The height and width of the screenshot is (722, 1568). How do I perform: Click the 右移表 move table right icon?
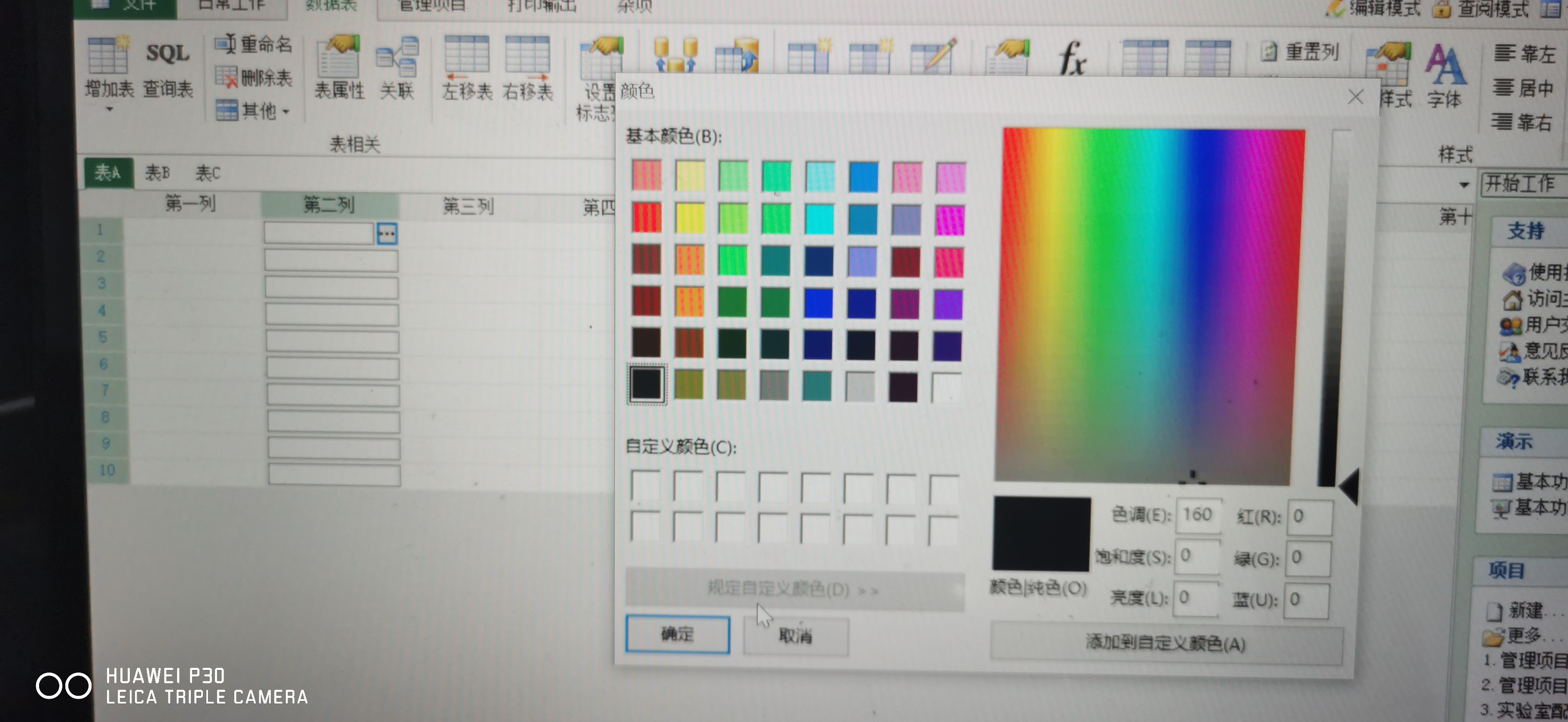(527, 58)
